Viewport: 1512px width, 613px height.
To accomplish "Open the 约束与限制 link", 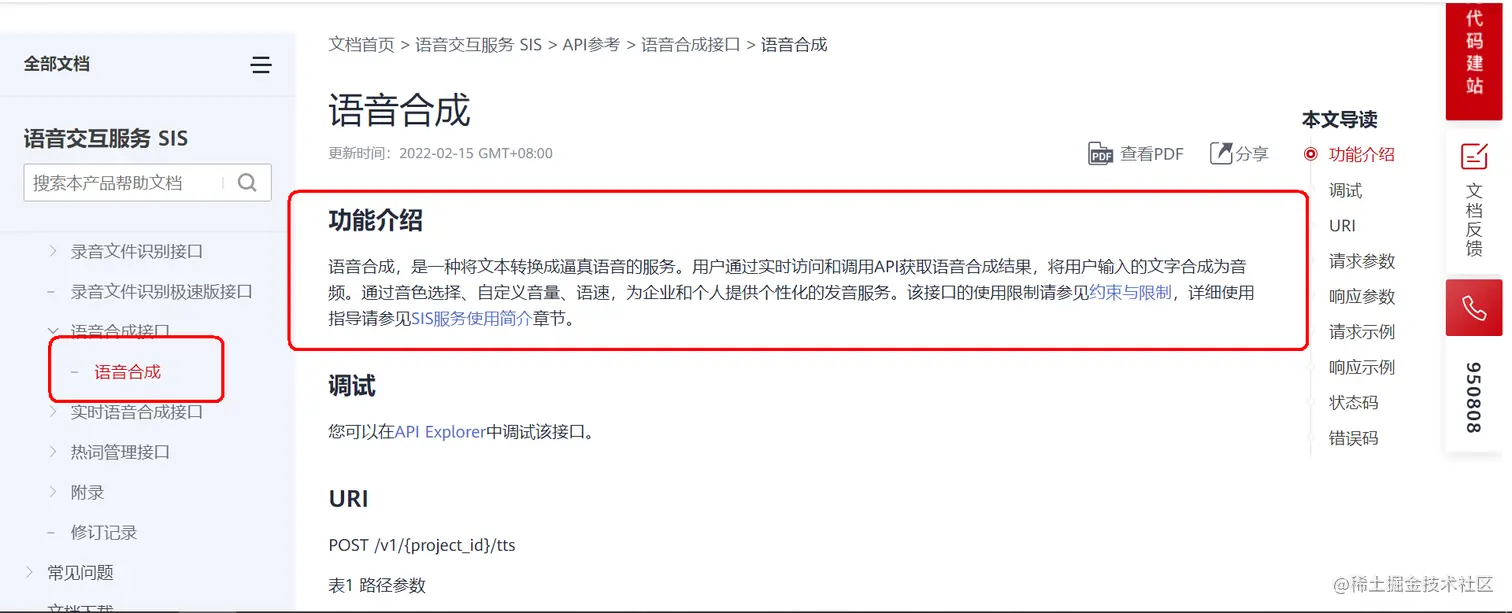I will 1130,293.
